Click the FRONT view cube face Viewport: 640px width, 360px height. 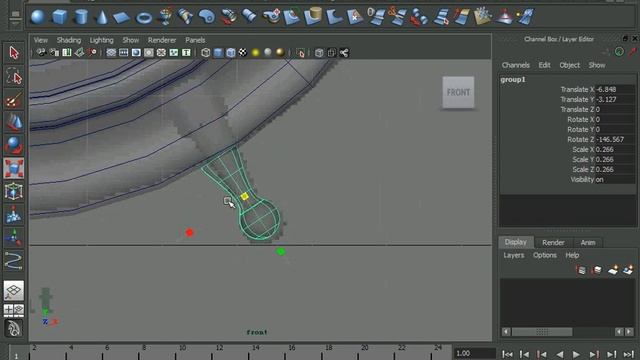pyautogui.click(x=458, y=92)
